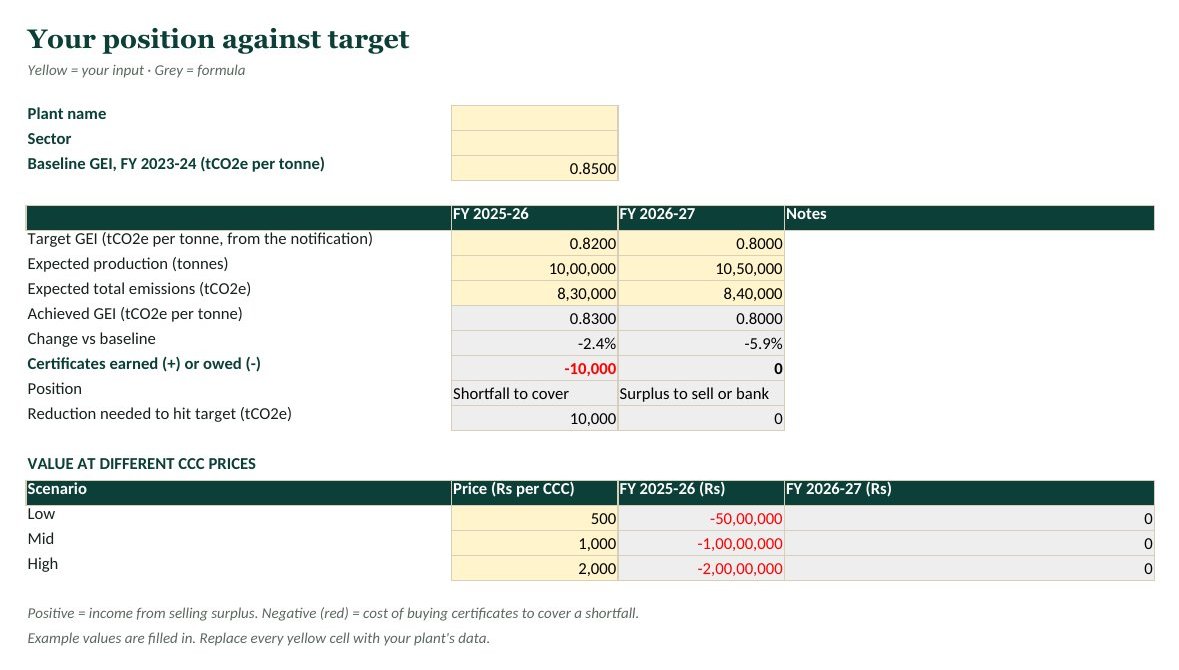1179x670 pixels.
Task: Click the empty Sector input cell
Action: tap(535, 143)
